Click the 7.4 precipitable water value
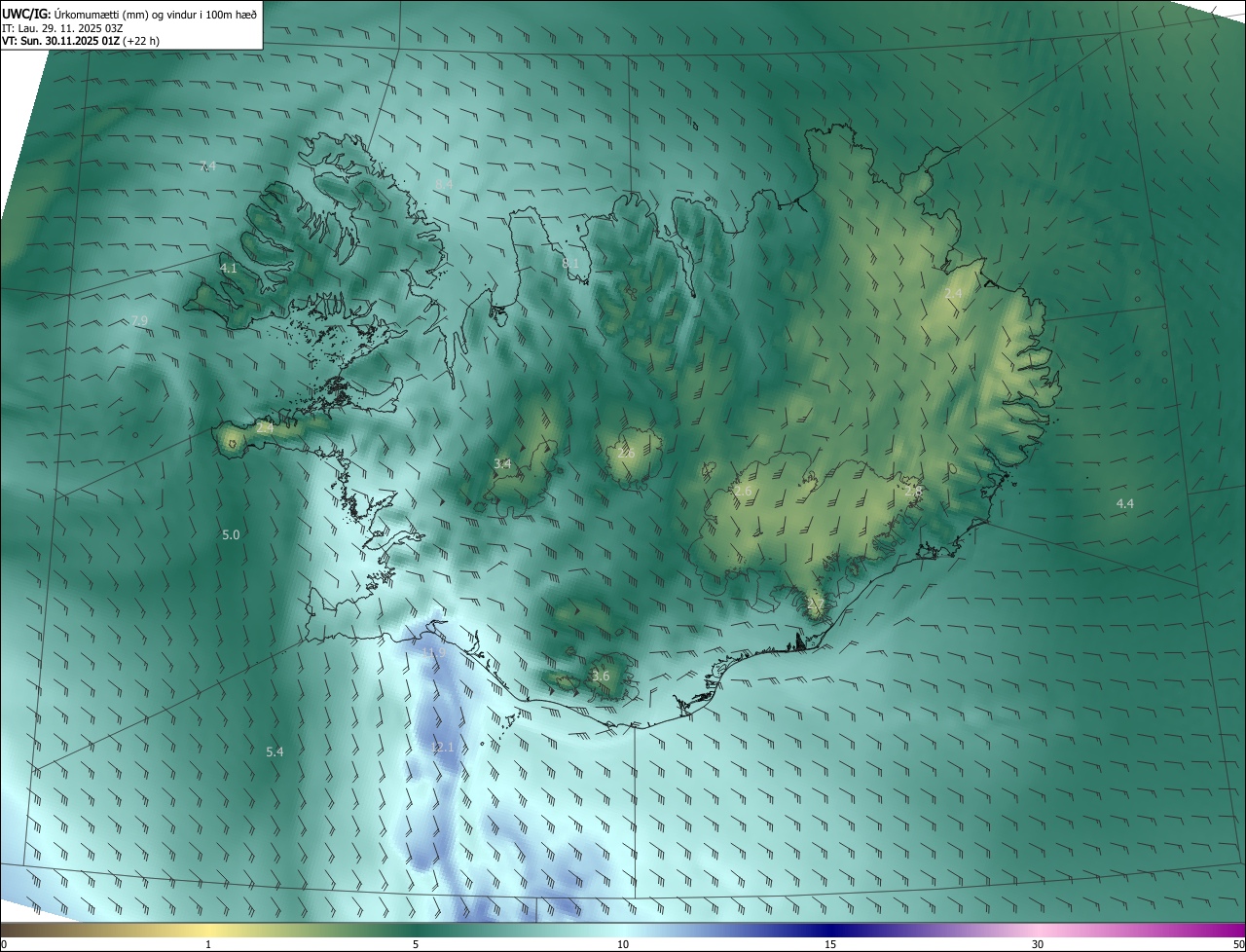The width and height of the screenshot is (1246, 952). point(207,166)
